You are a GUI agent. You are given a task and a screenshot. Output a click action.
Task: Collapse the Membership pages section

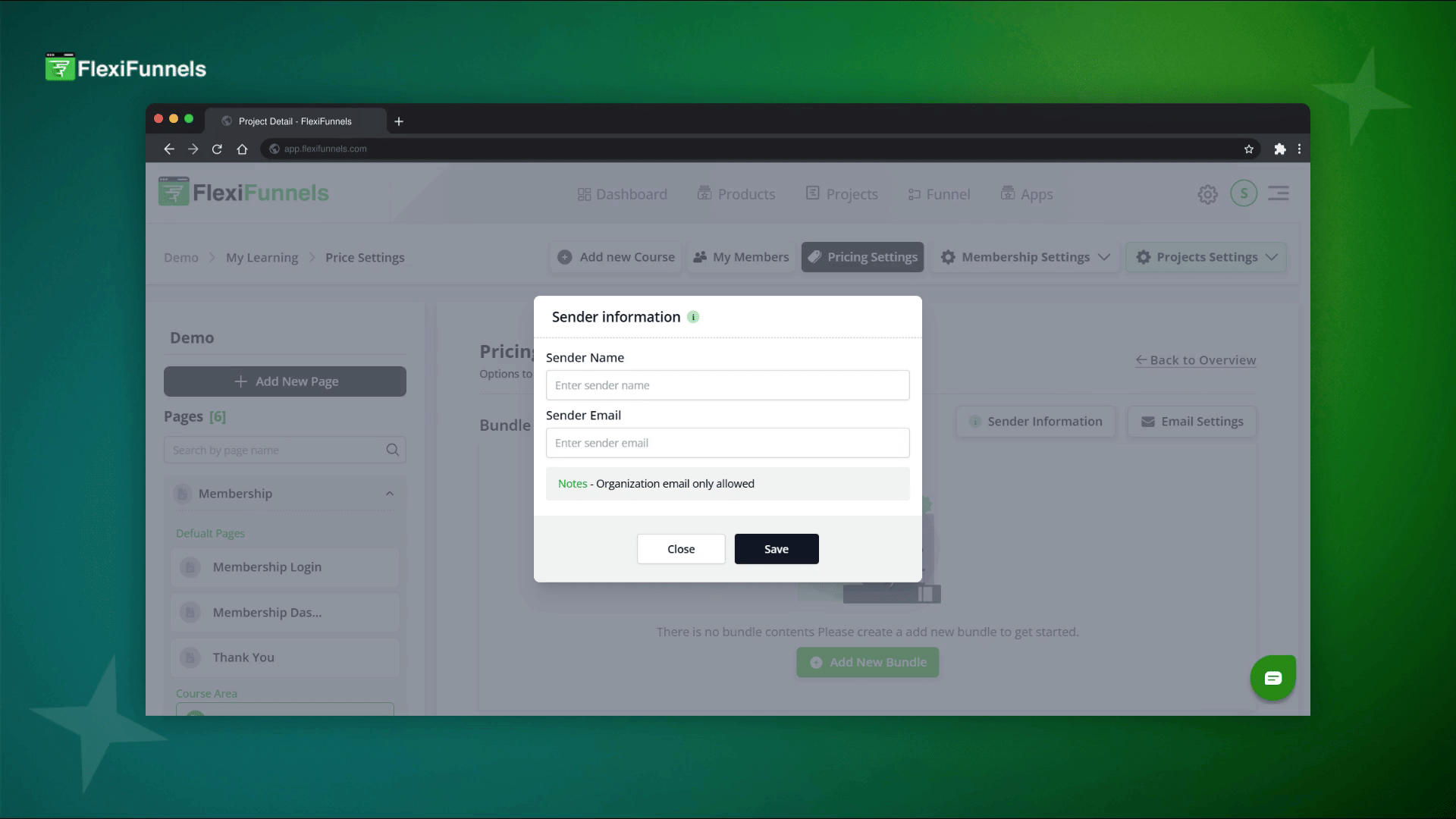[389, 494]
